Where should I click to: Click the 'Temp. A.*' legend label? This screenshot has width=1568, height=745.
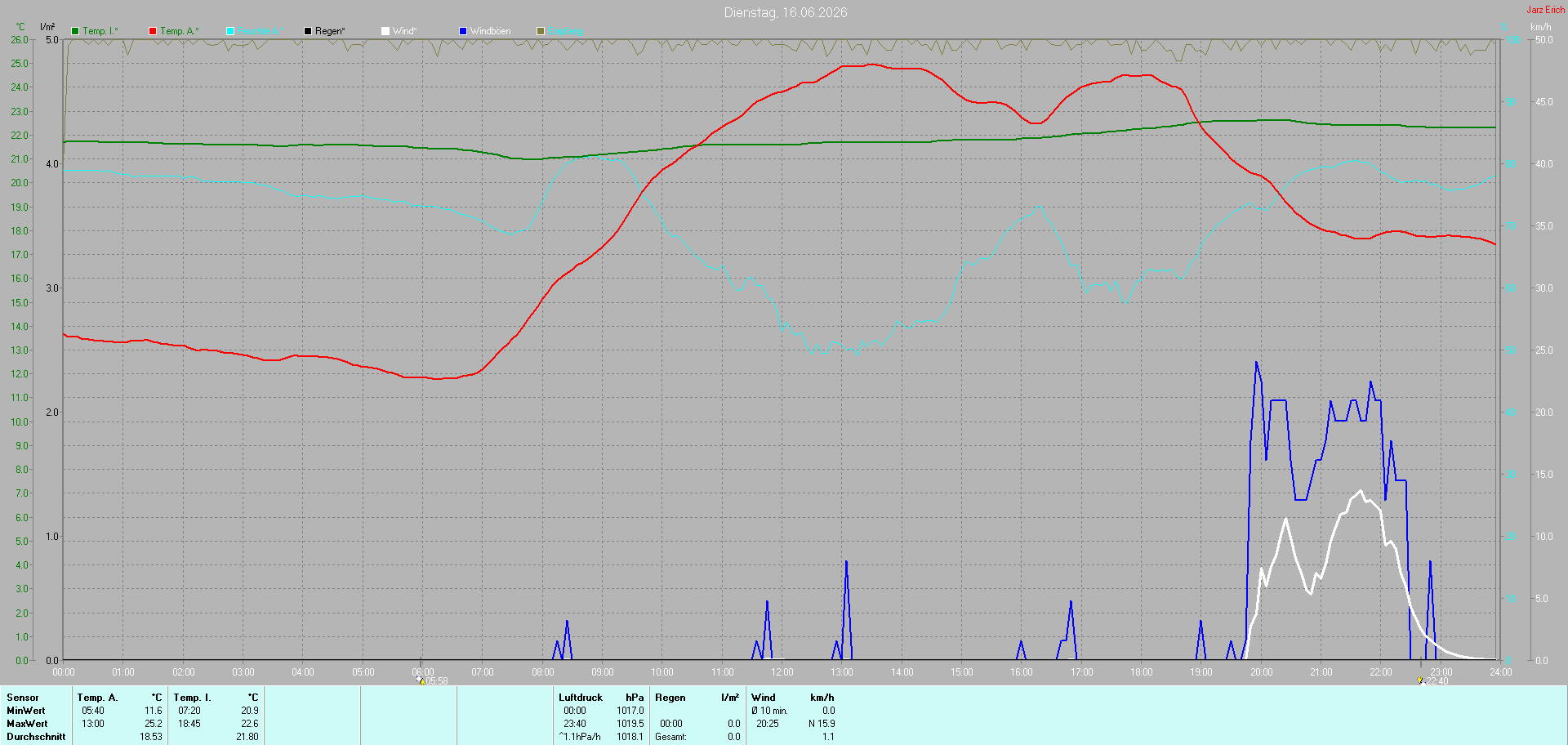click(x=180, y=31)
